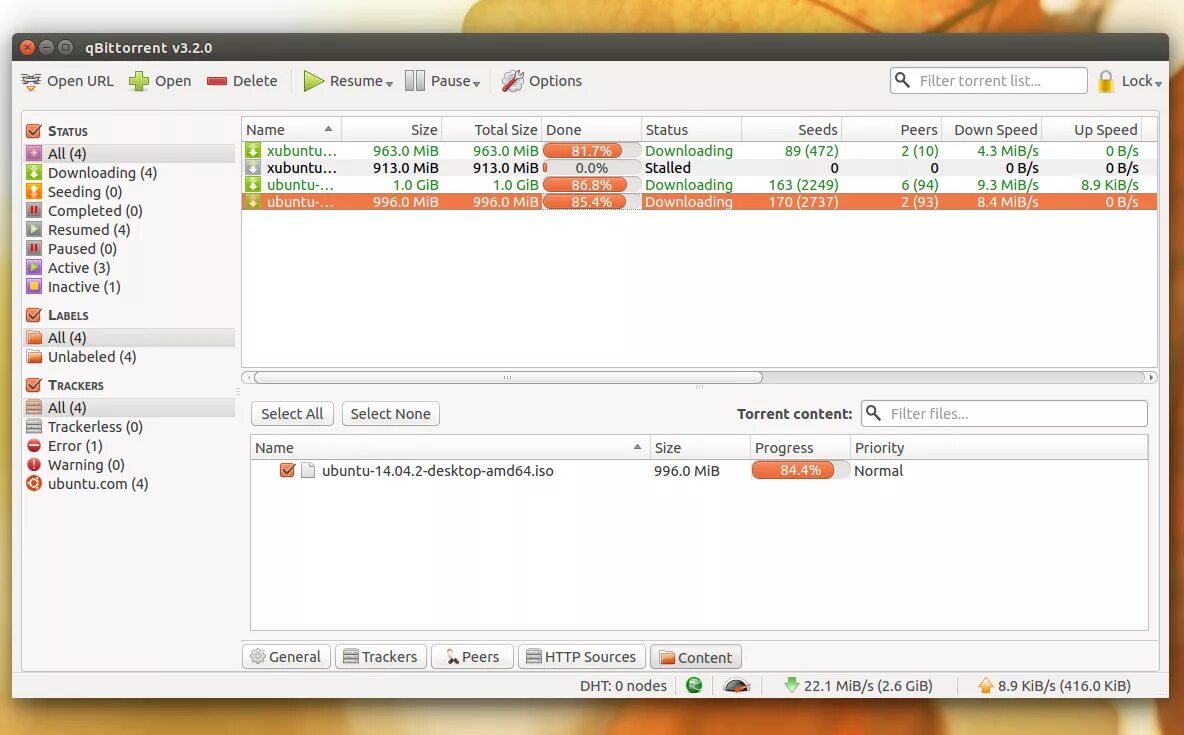The height and width of the screenshot is (735, 1184).
Task: Sort by the Total Size column header
Action: [x=492, y=130]
